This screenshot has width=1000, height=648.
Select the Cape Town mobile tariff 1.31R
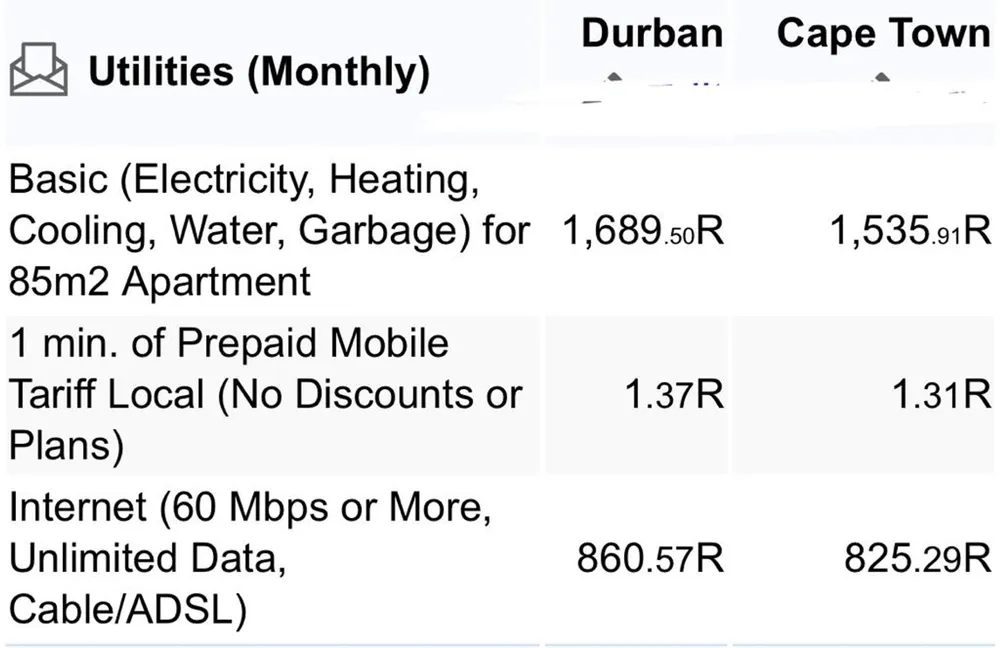[941, 394]
